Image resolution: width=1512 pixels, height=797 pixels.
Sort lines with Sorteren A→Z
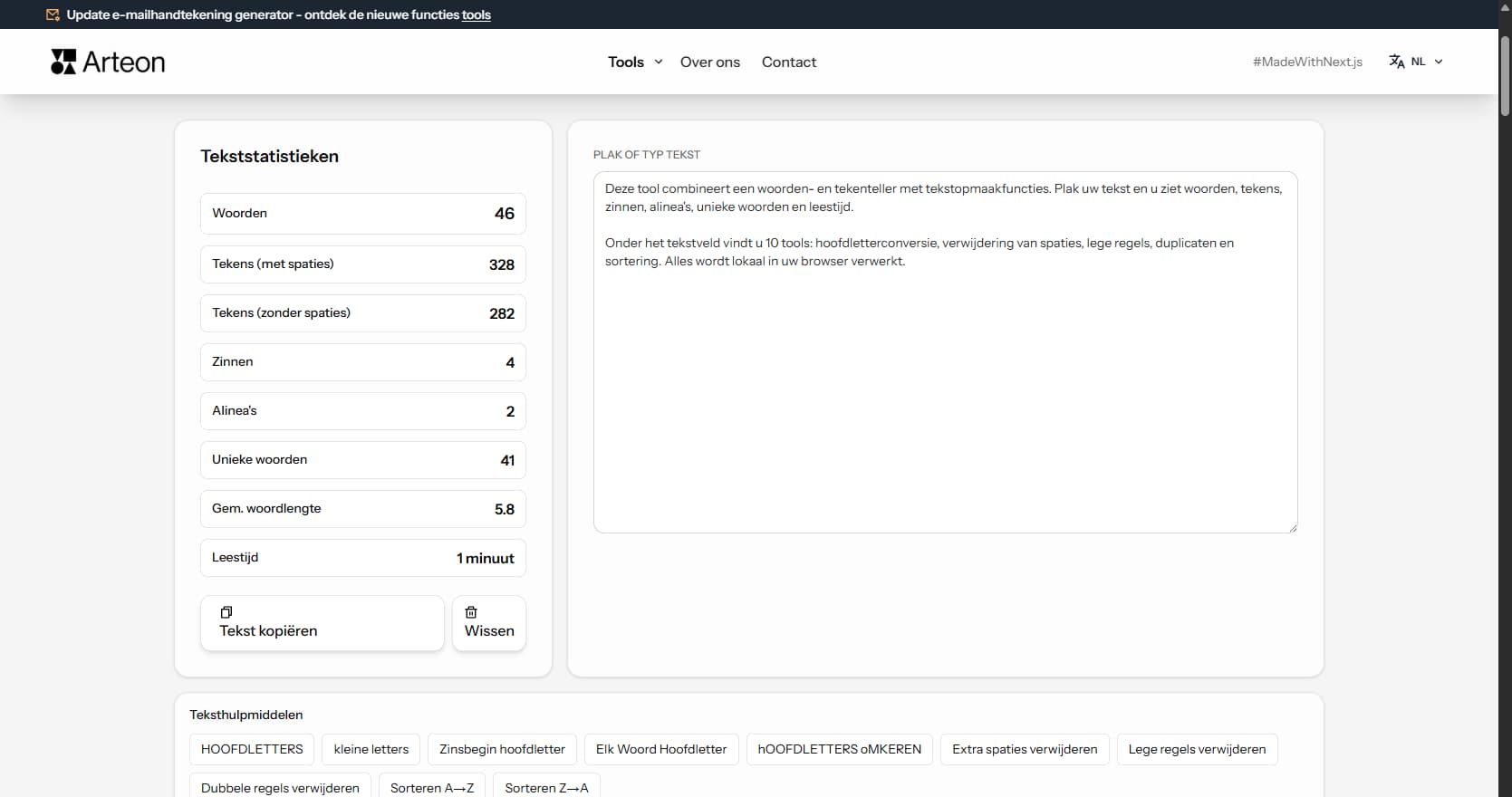click(x=432, y=787)
